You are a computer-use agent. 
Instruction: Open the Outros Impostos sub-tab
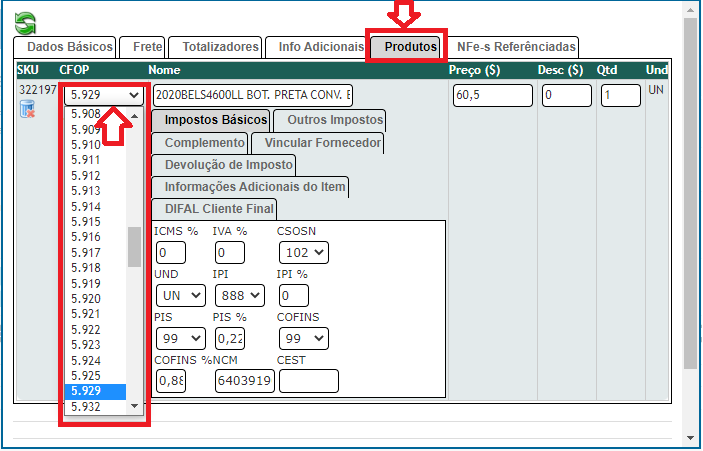tap(327, 120)
